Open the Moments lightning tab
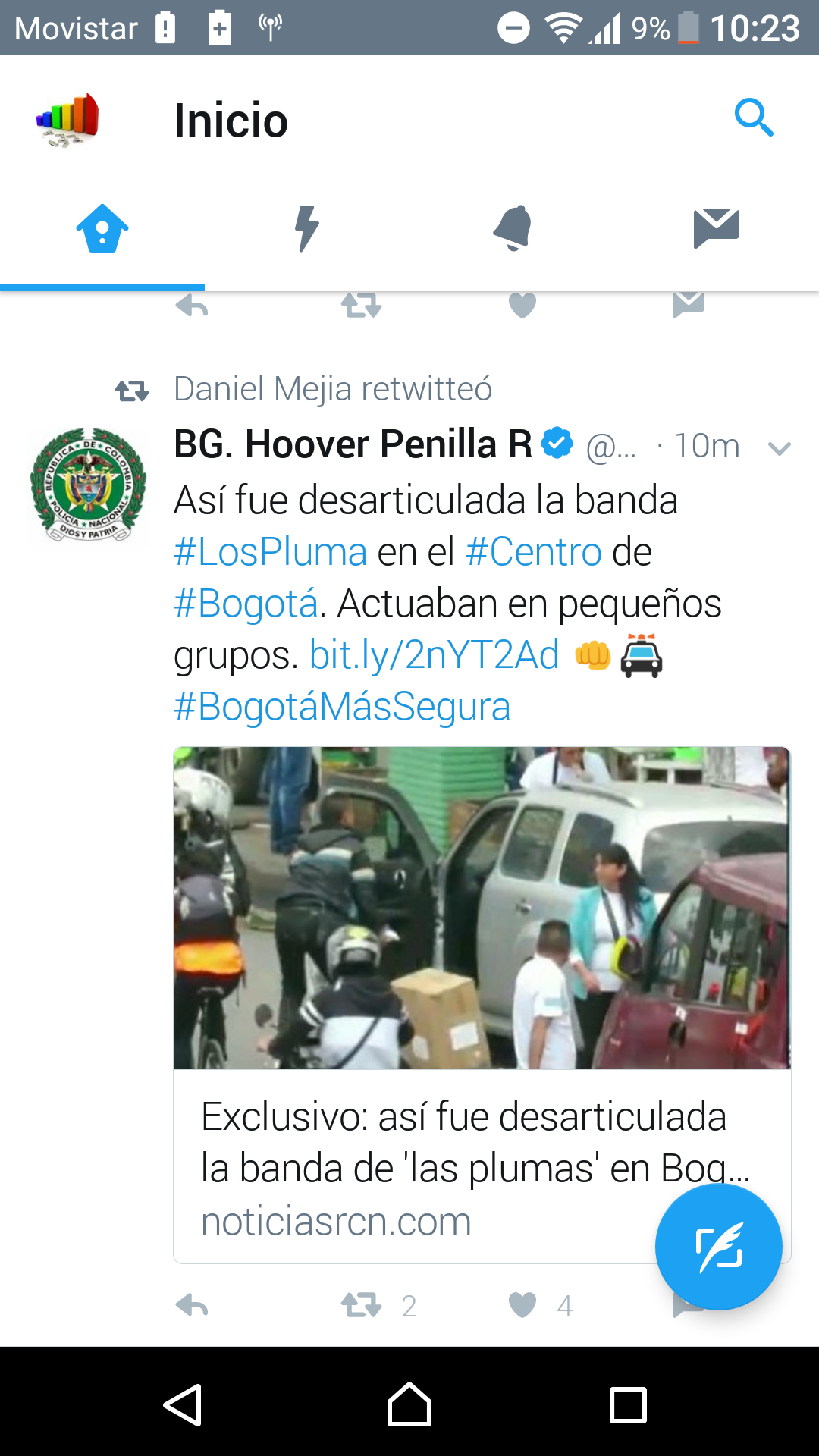 point(307,228)
